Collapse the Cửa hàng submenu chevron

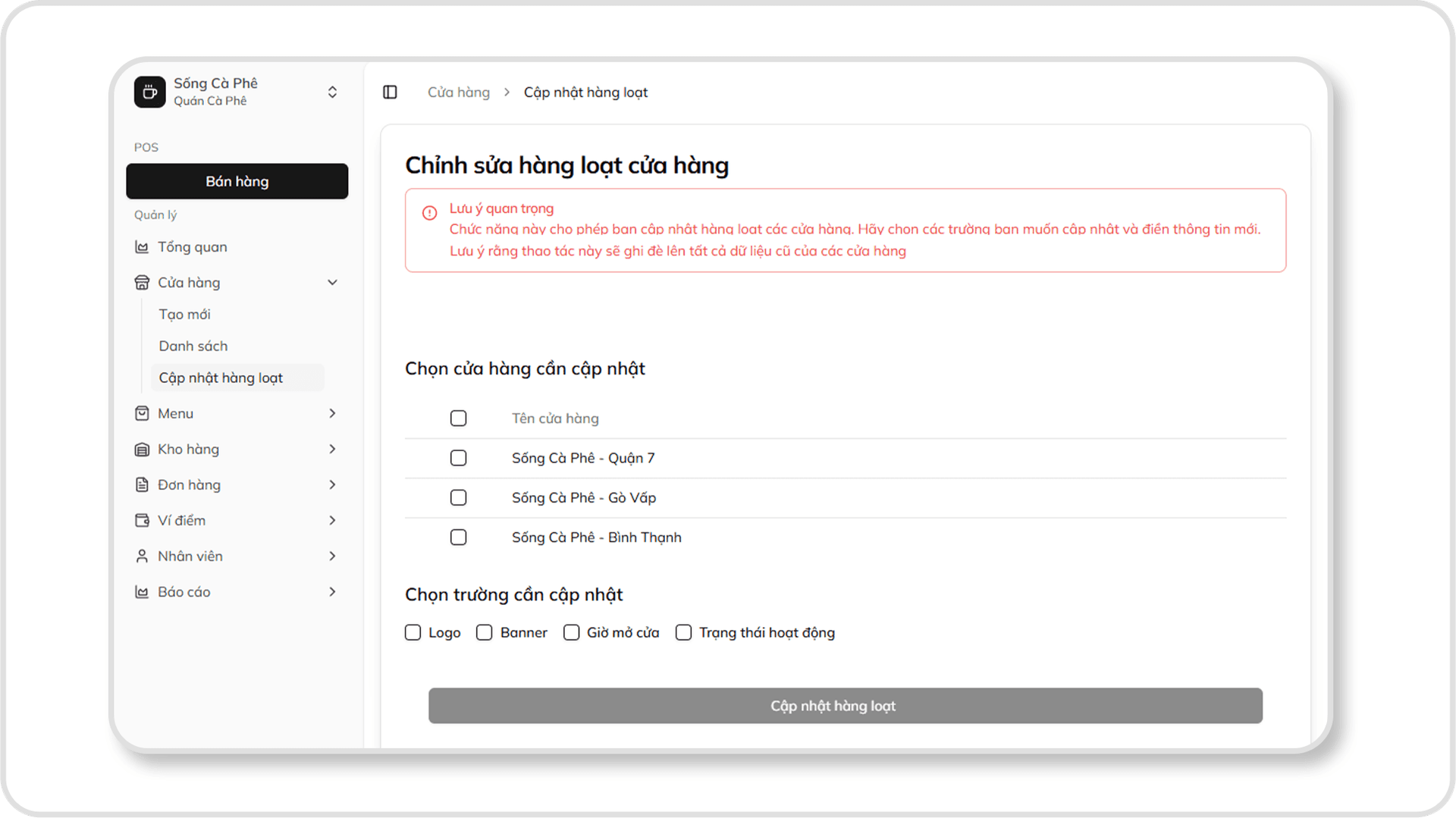point(332,283)
